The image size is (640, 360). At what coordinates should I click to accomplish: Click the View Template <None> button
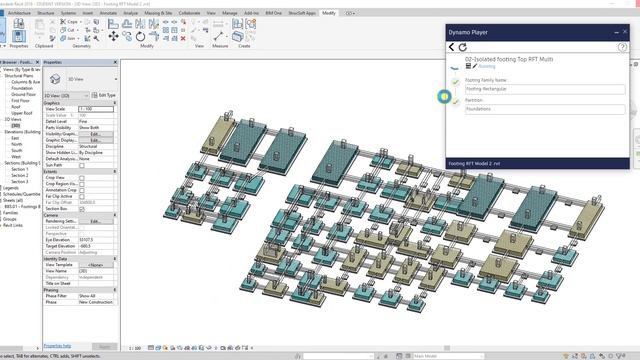(96, 265)
